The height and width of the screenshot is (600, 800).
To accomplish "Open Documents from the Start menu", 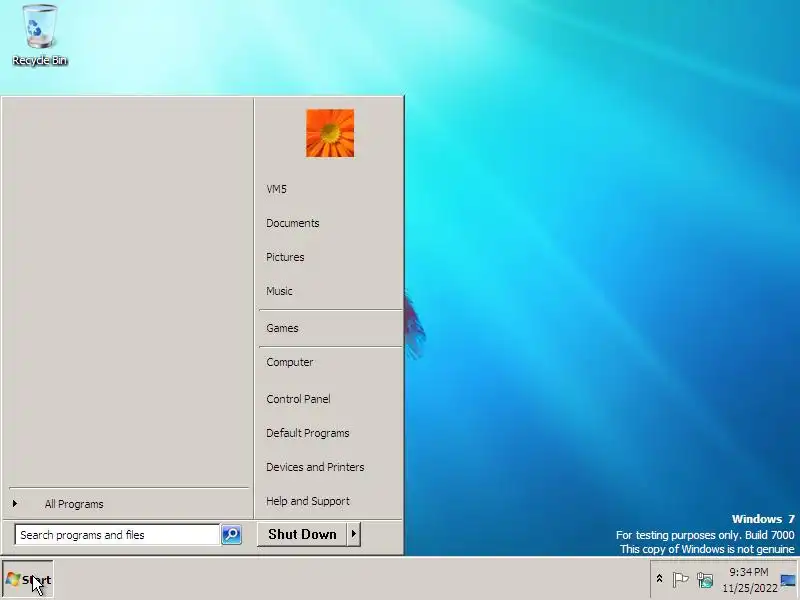I will (330, 223).
